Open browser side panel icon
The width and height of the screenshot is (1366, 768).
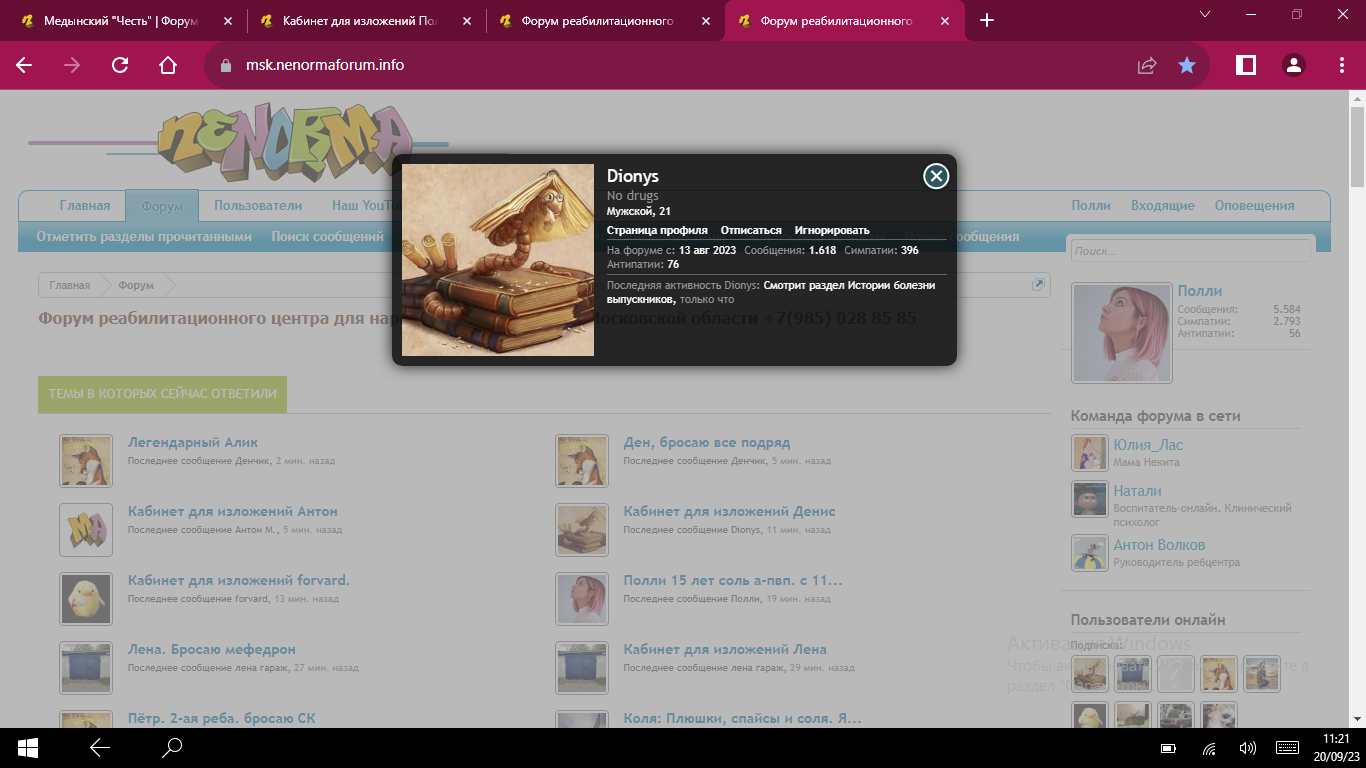click(1245, 65)
